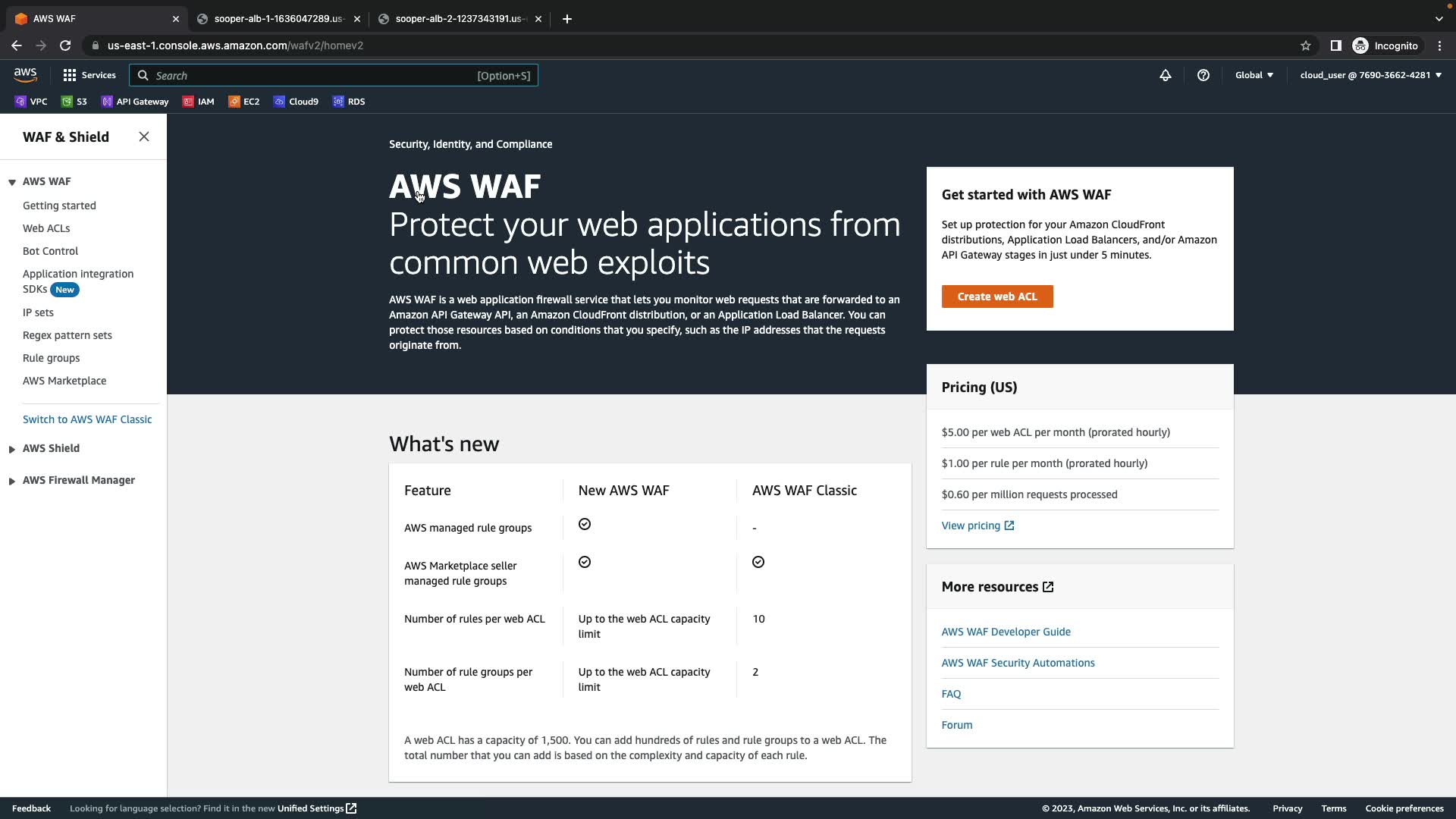This screenshot has height=819, width=1456.
Task: Open the notifications bell icon
Action: [1165, 75]
